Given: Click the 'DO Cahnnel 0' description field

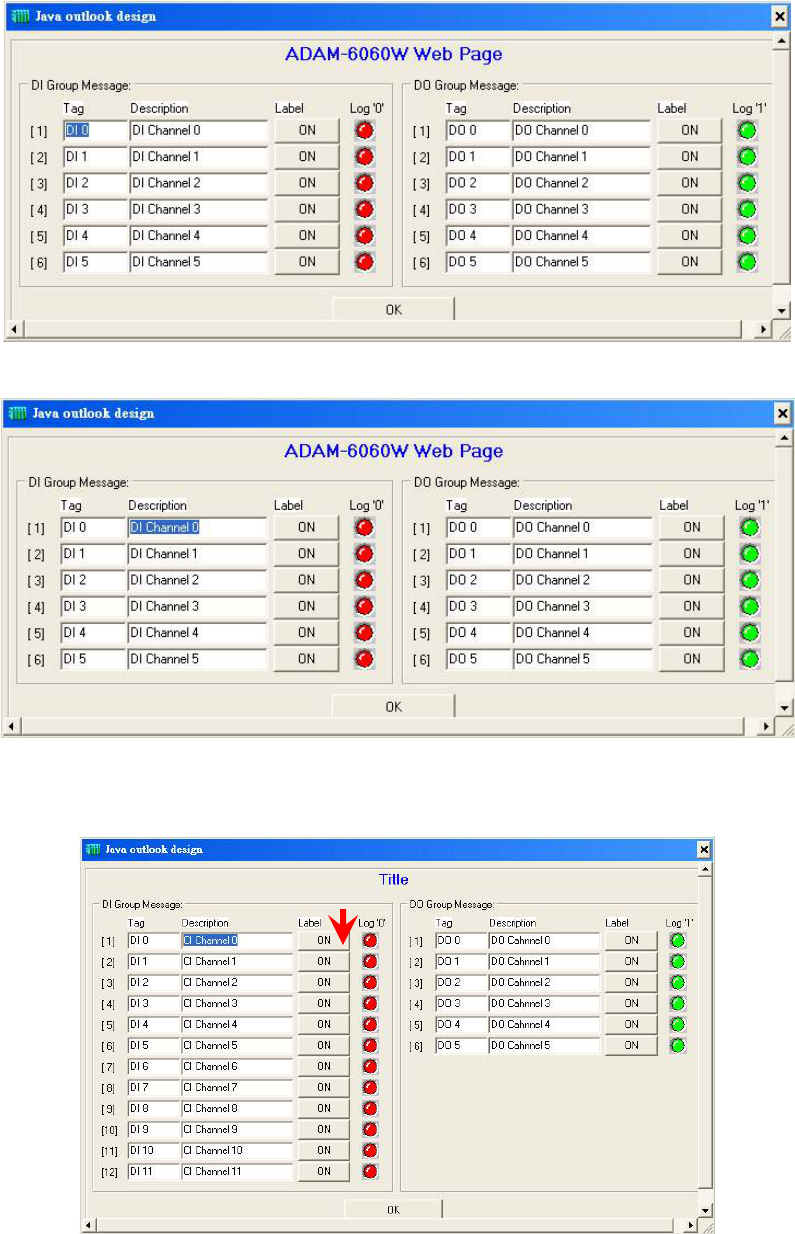Looking at the screenshot, I should pos(544,940).
